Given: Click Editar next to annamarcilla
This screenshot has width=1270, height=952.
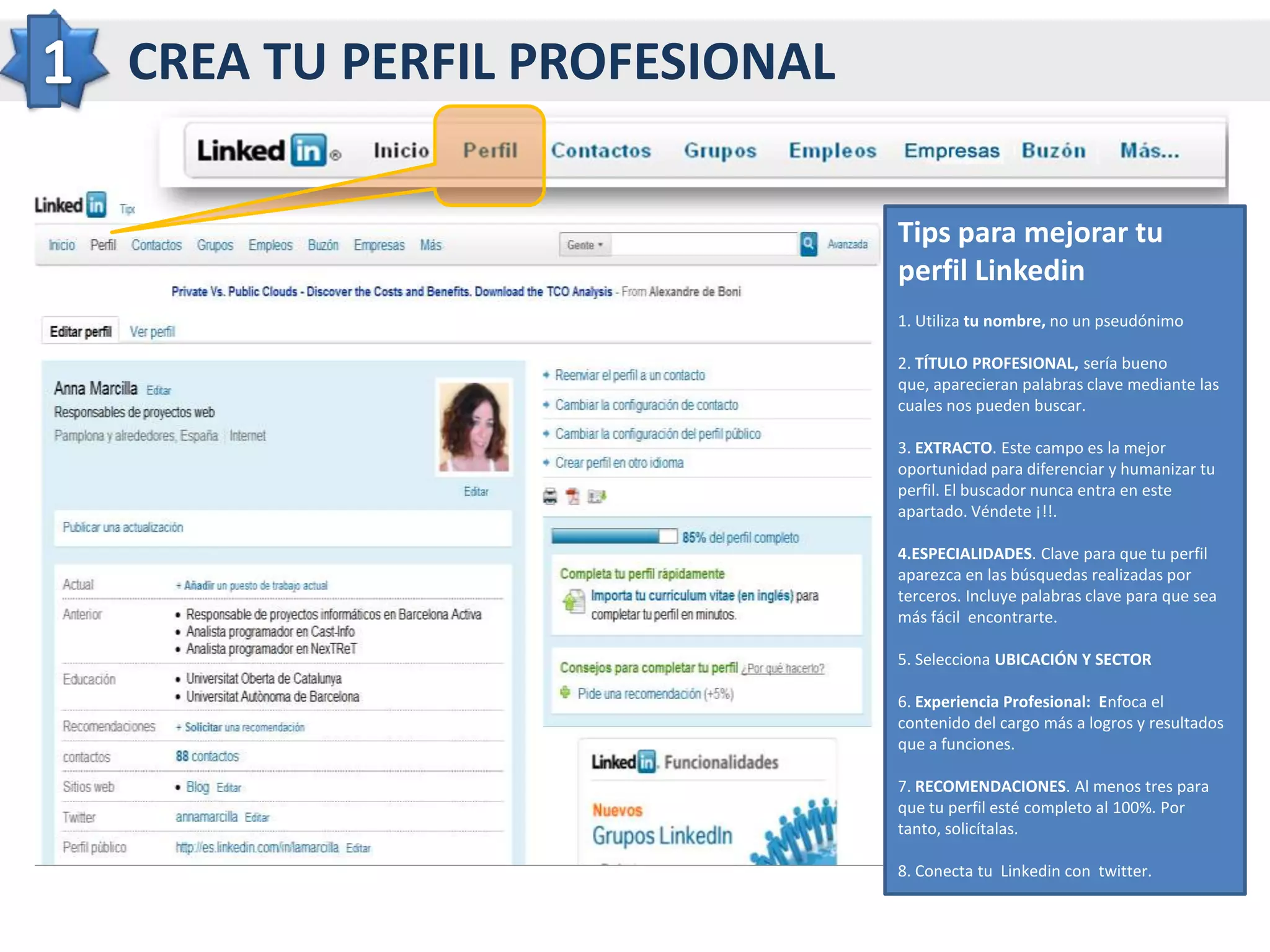Looking at the screenshot, I should (257, 818).
